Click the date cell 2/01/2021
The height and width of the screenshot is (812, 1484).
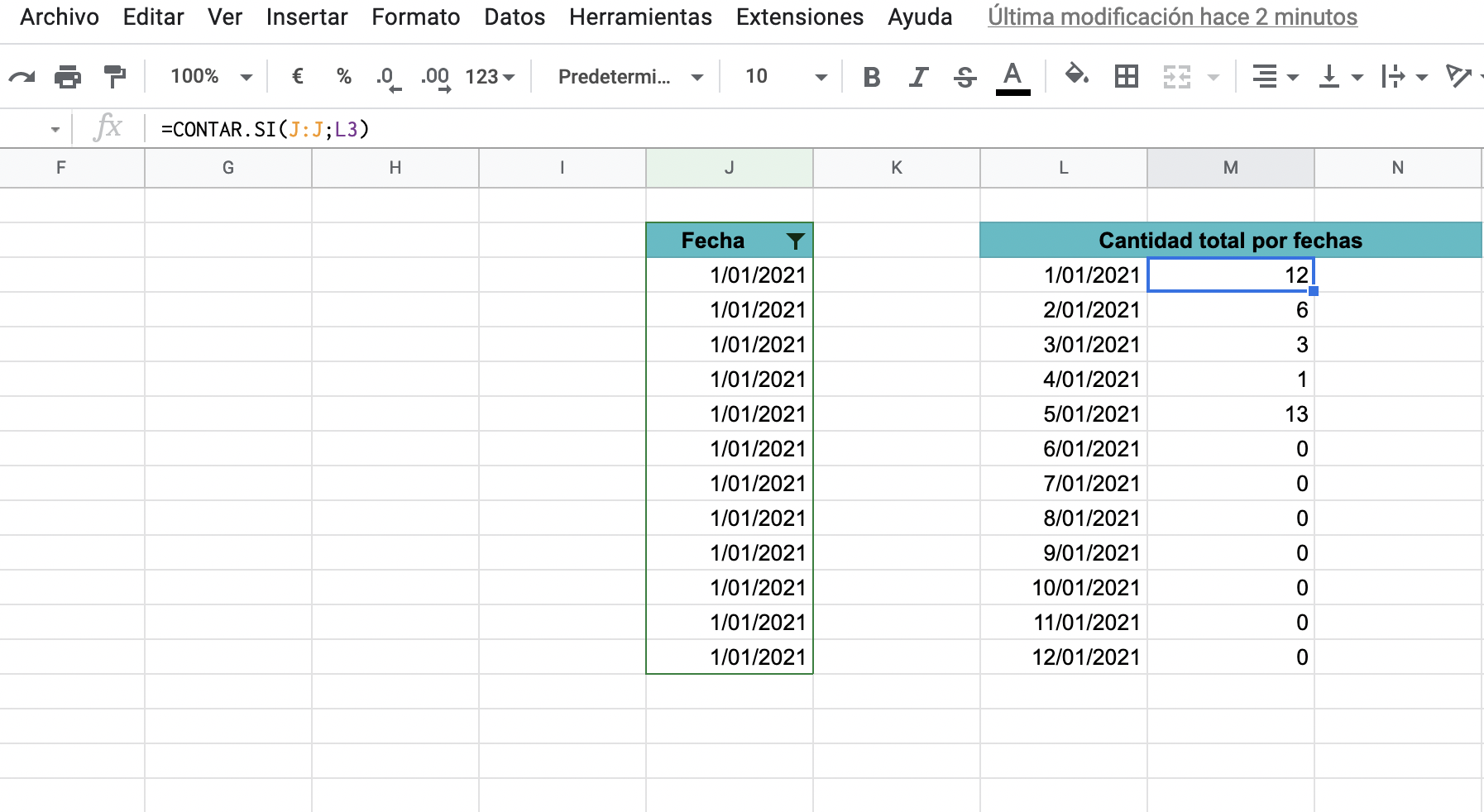point(1064,310)
